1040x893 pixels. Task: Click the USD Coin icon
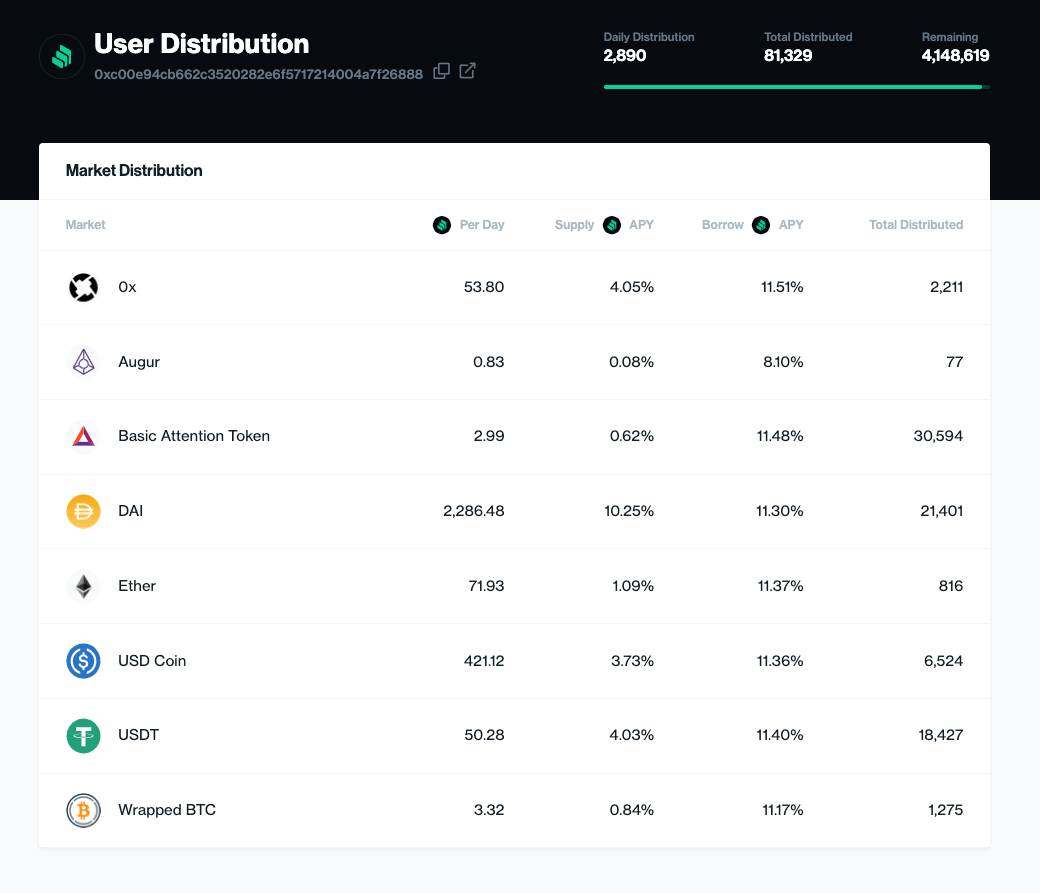[x=83, y=661]
